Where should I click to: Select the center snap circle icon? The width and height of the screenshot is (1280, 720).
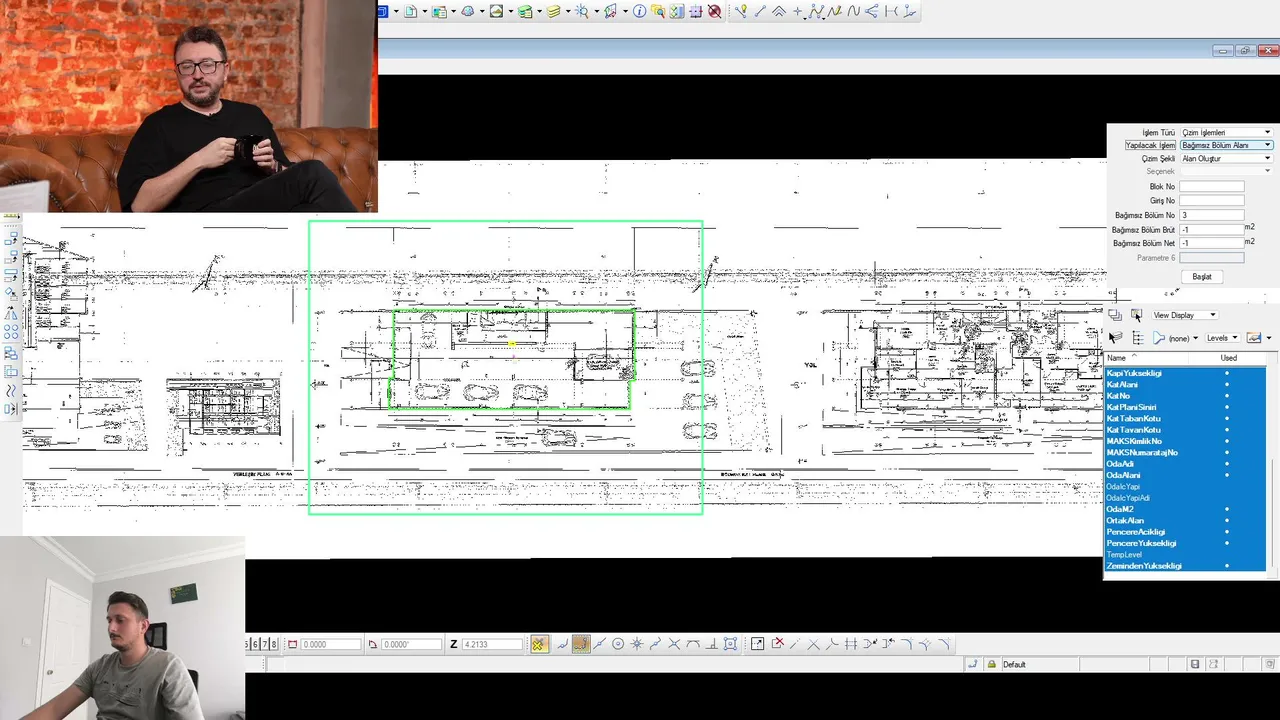click(618, 644)
